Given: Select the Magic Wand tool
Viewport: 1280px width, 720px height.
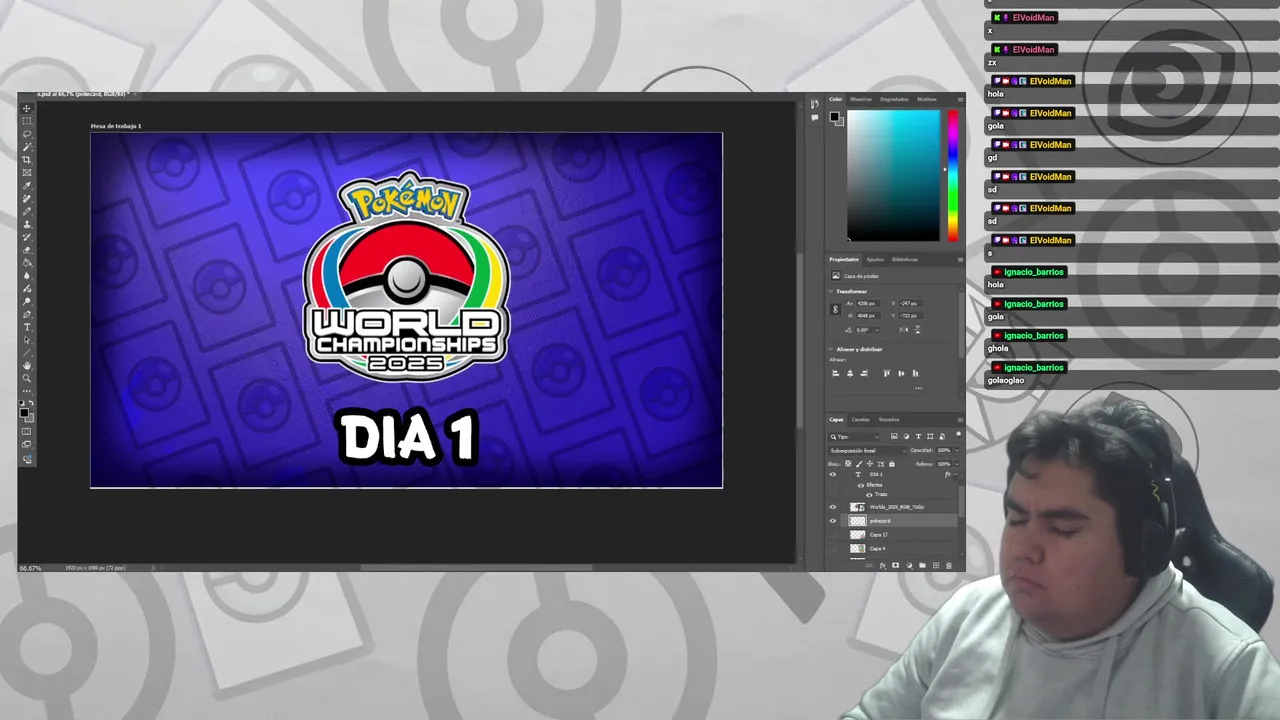Looking at the screenshot, I should coord(27,147).
